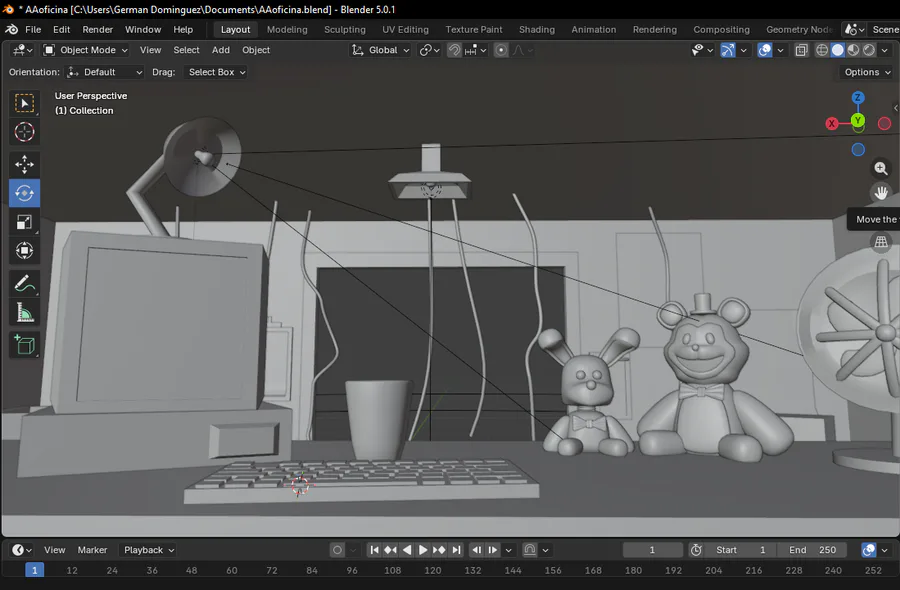Open the File menu
The image size is (900, 590).
tap(33, 29)
